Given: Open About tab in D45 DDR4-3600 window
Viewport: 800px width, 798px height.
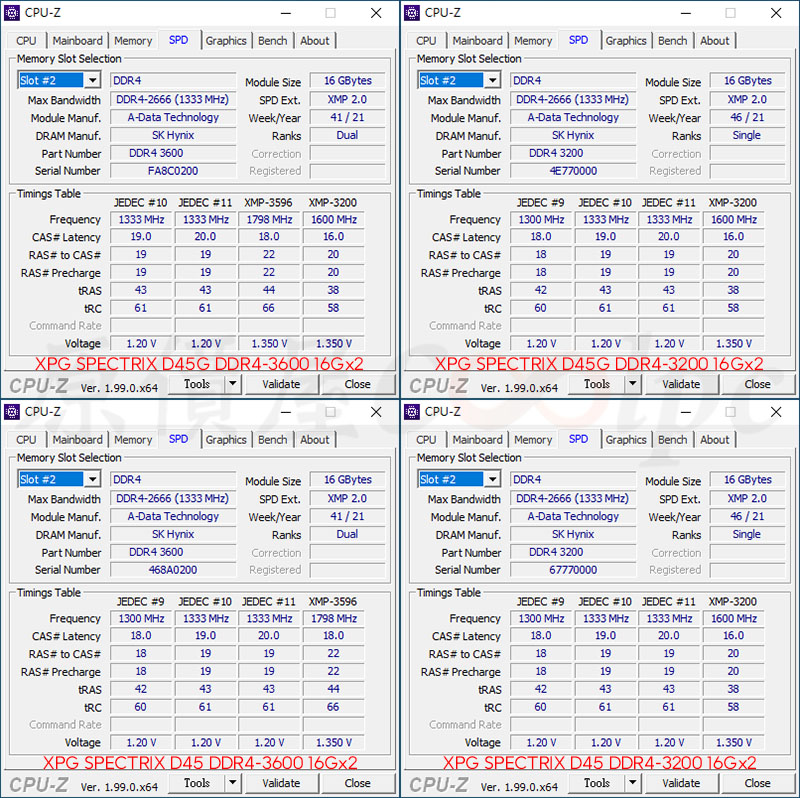Looking at the screenshot, I should pos(314,440).
